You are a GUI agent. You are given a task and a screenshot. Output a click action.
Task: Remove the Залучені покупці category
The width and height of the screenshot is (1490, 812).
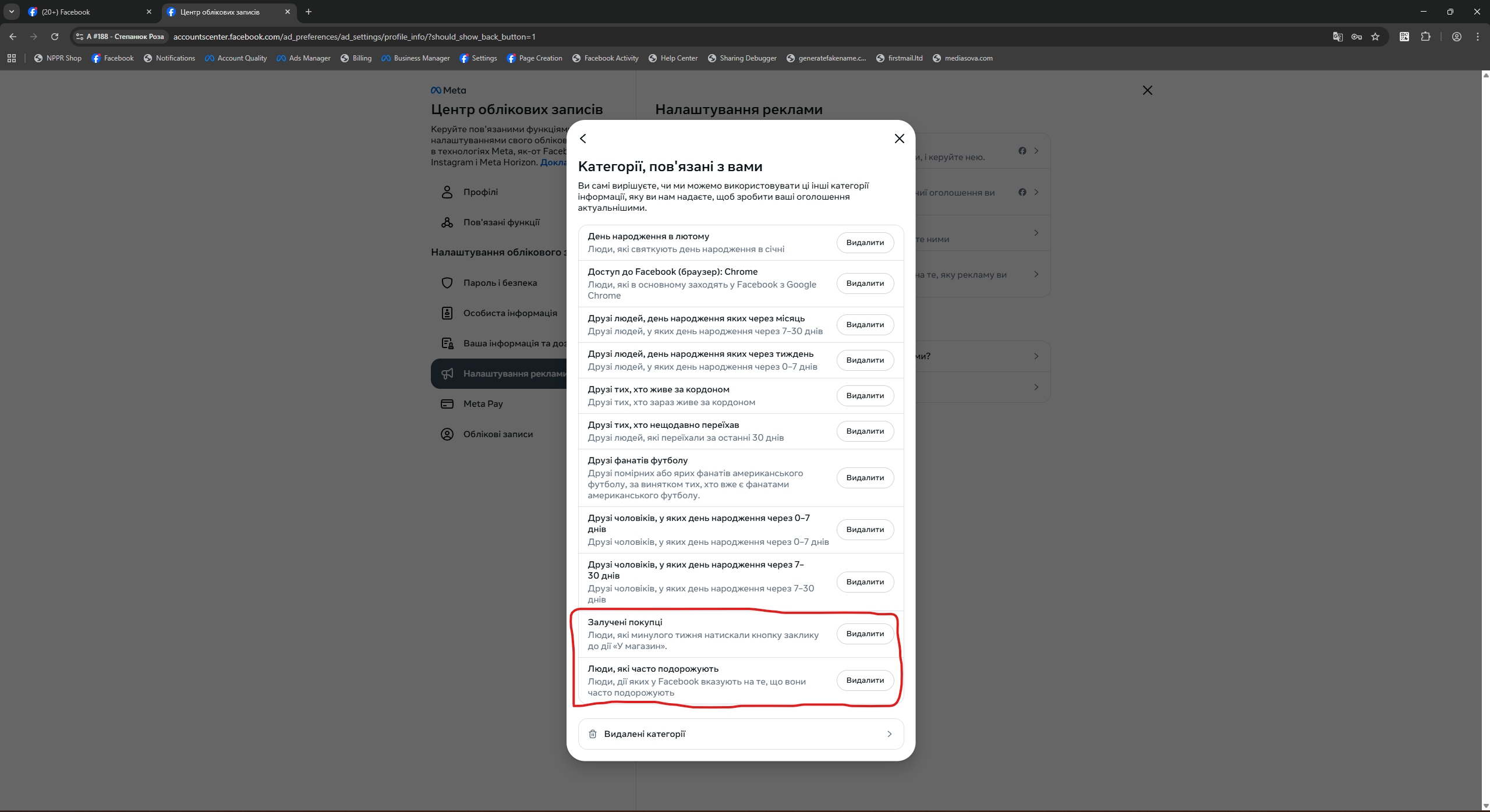pyautogui.click(x=865, y=634)
